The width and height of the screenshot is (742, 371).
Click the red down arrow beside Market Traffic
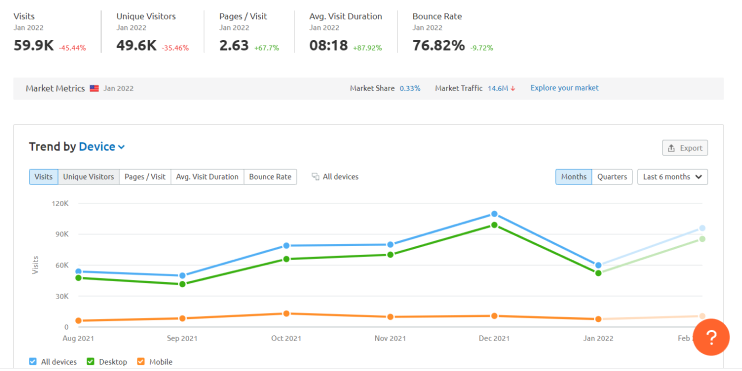click(x=513, y=88)
